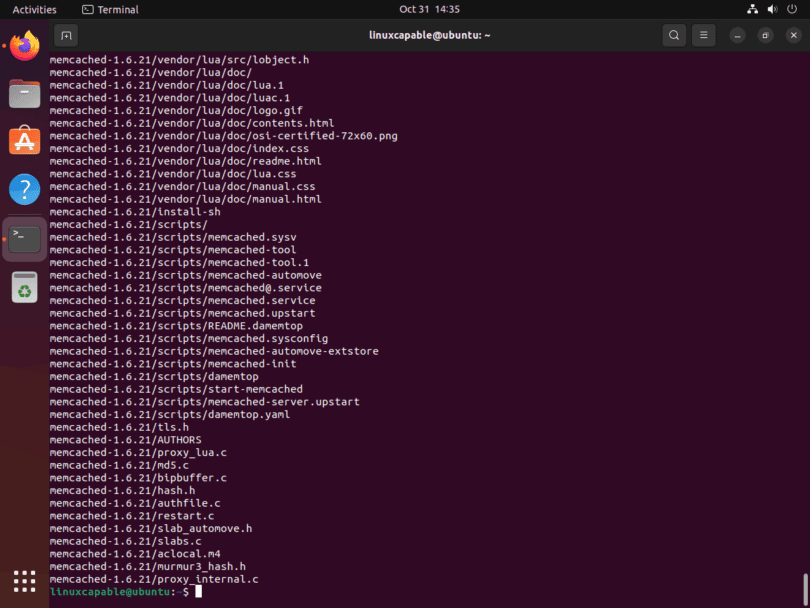This screenshot has height=608, width=810.
Task: Open the Help app in dock
Action: [25, 189]
